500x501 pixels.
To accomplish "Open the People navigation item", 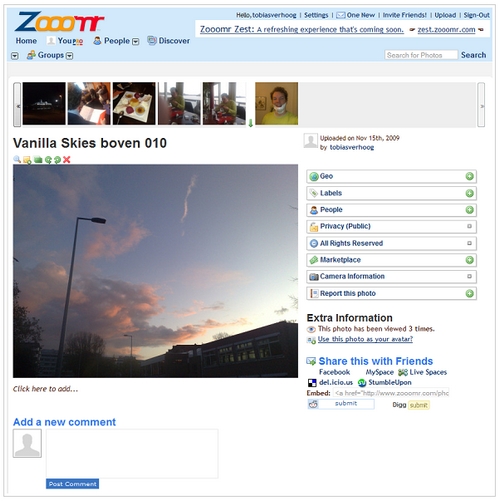I will click(117, 41).
